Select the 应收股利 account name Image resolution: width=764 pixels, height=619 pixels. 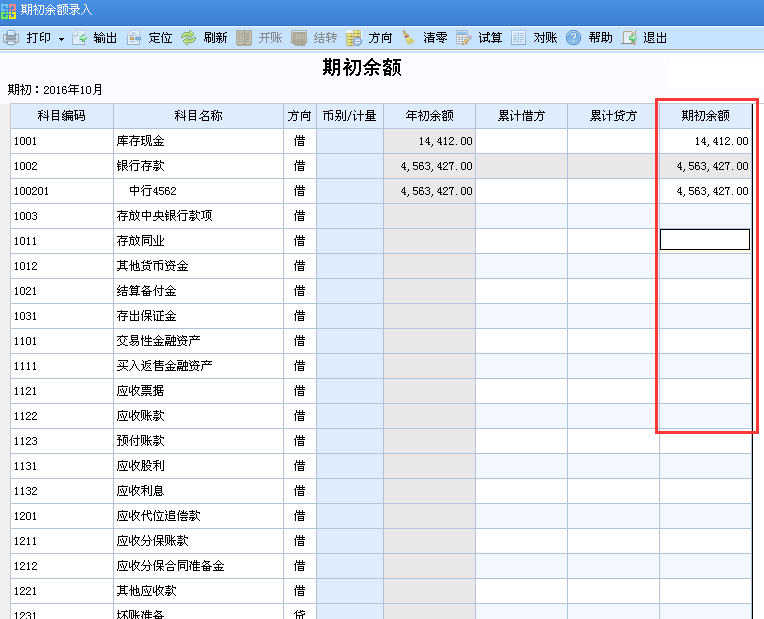pyautogui.click(x=140, y=466)
